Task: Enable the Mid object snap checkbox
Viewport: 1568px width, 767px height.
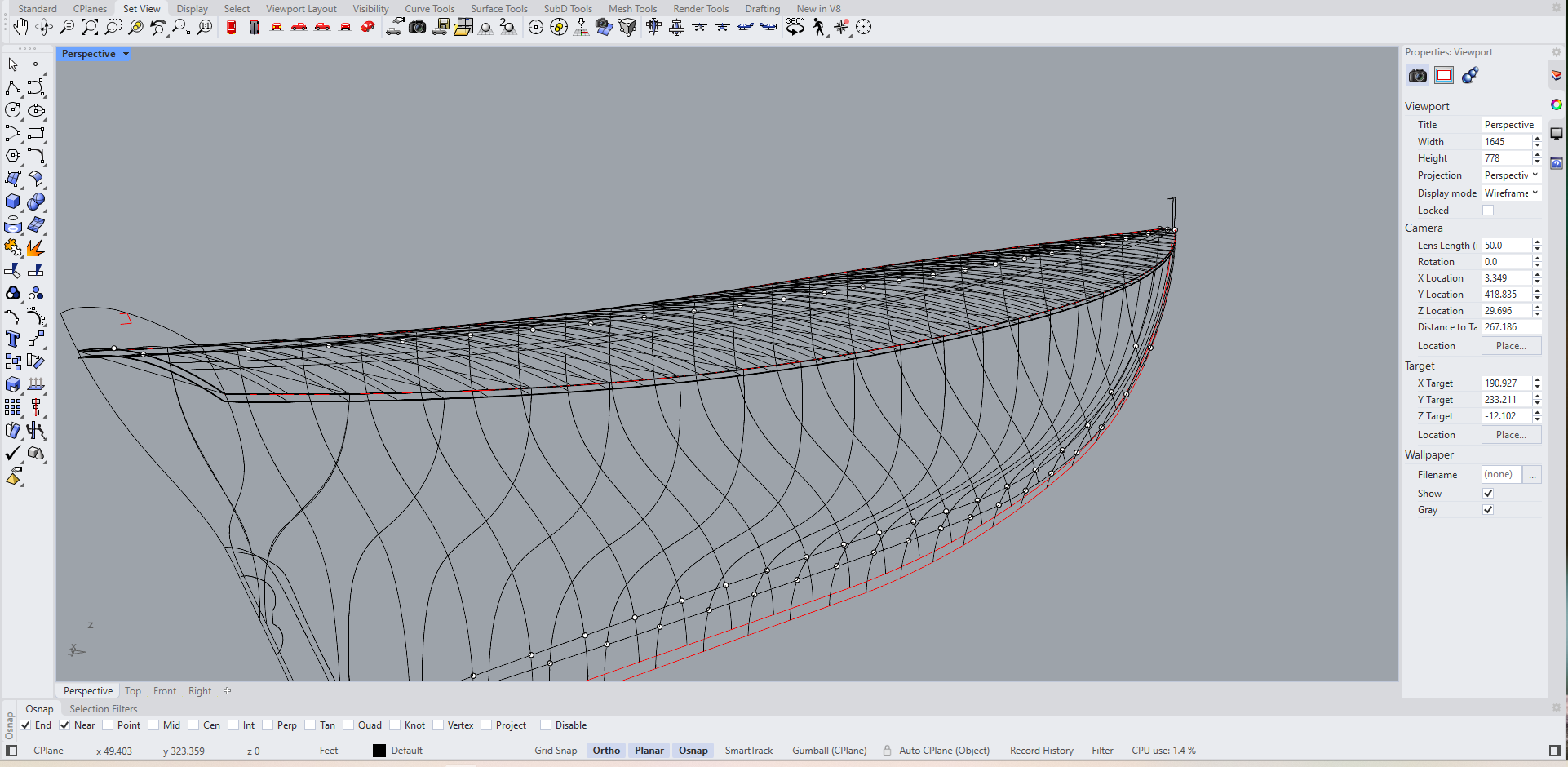Action: (153, 725)
